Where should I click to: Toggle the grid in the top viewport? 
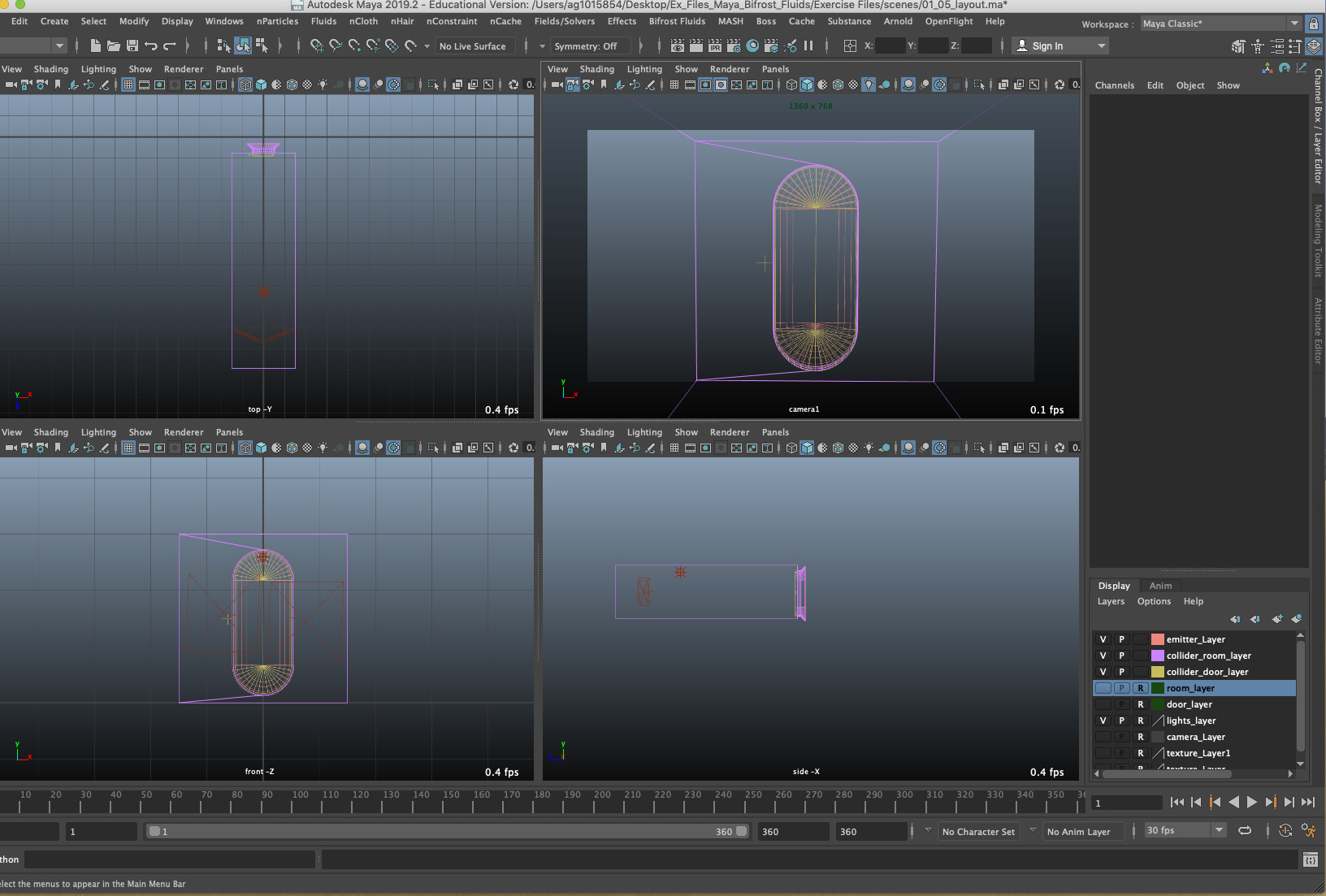[x=128, y=84]
